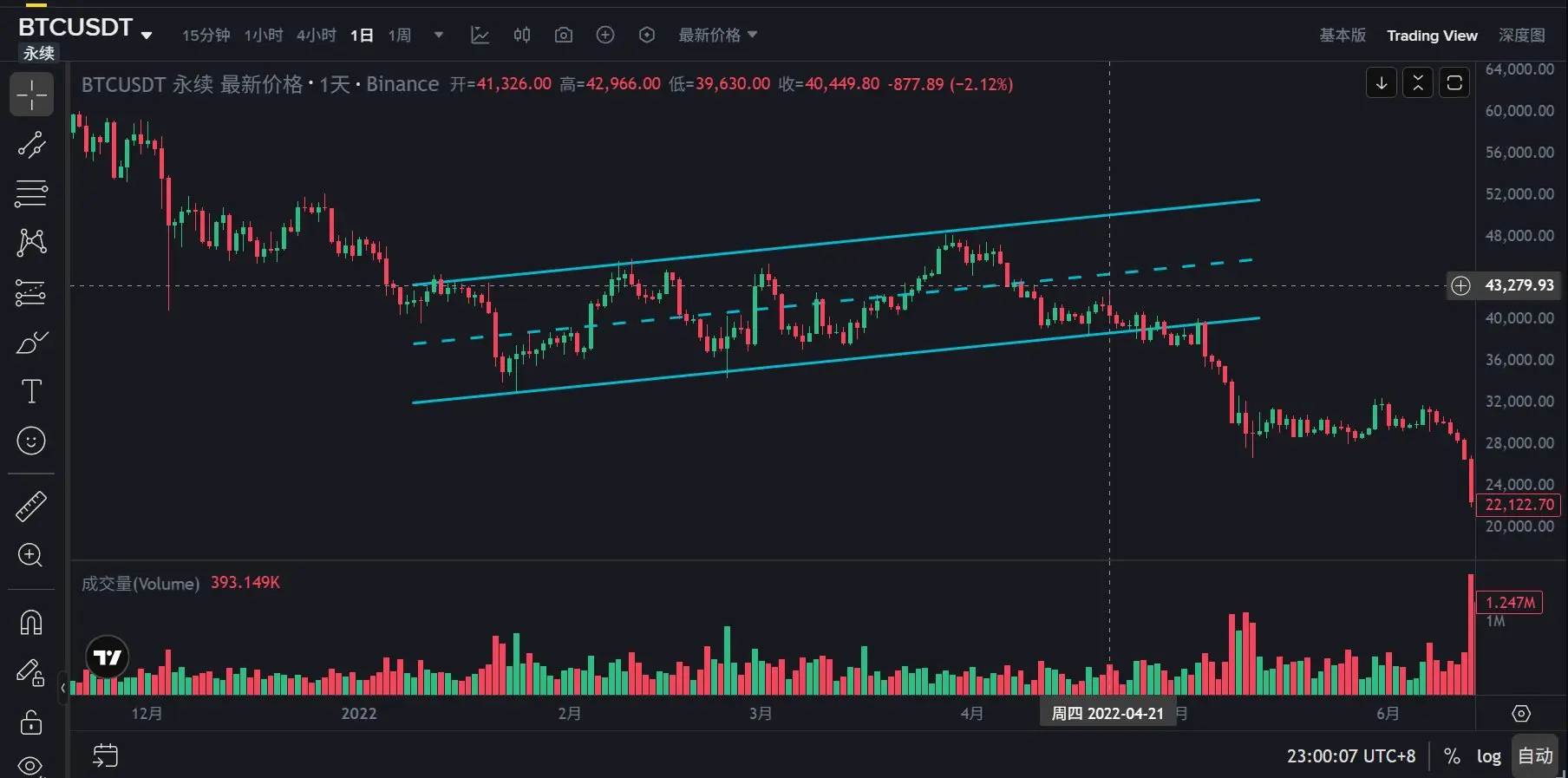Switch to the 4小时 interval
Image resolution: width=1568 pixels, height=778 pixels.
click(x=317, y=35)
